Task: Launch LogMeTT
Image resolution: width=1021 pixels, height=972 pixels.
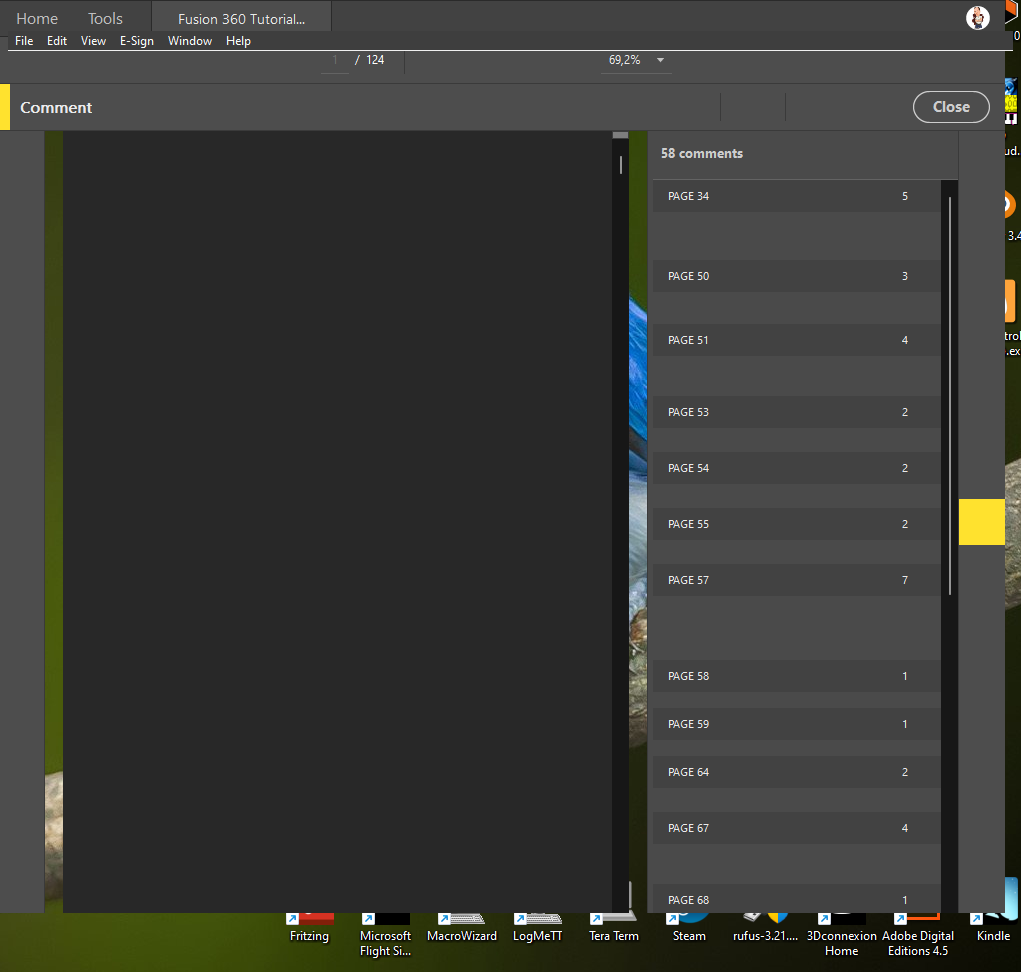Action: (x=537, y=920)
